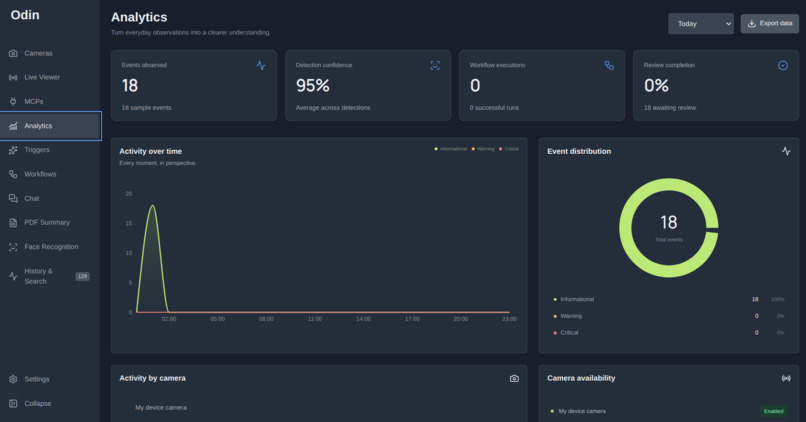Viewport: 806px width, 422px height.
Task: Click the Analytics chart icon in sidebar
Action: [13, 126]
